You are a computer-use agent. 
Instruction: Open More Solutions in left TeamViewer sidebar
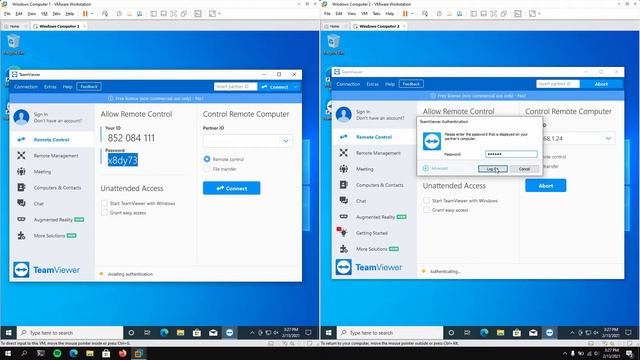click(x=49, y=236)
